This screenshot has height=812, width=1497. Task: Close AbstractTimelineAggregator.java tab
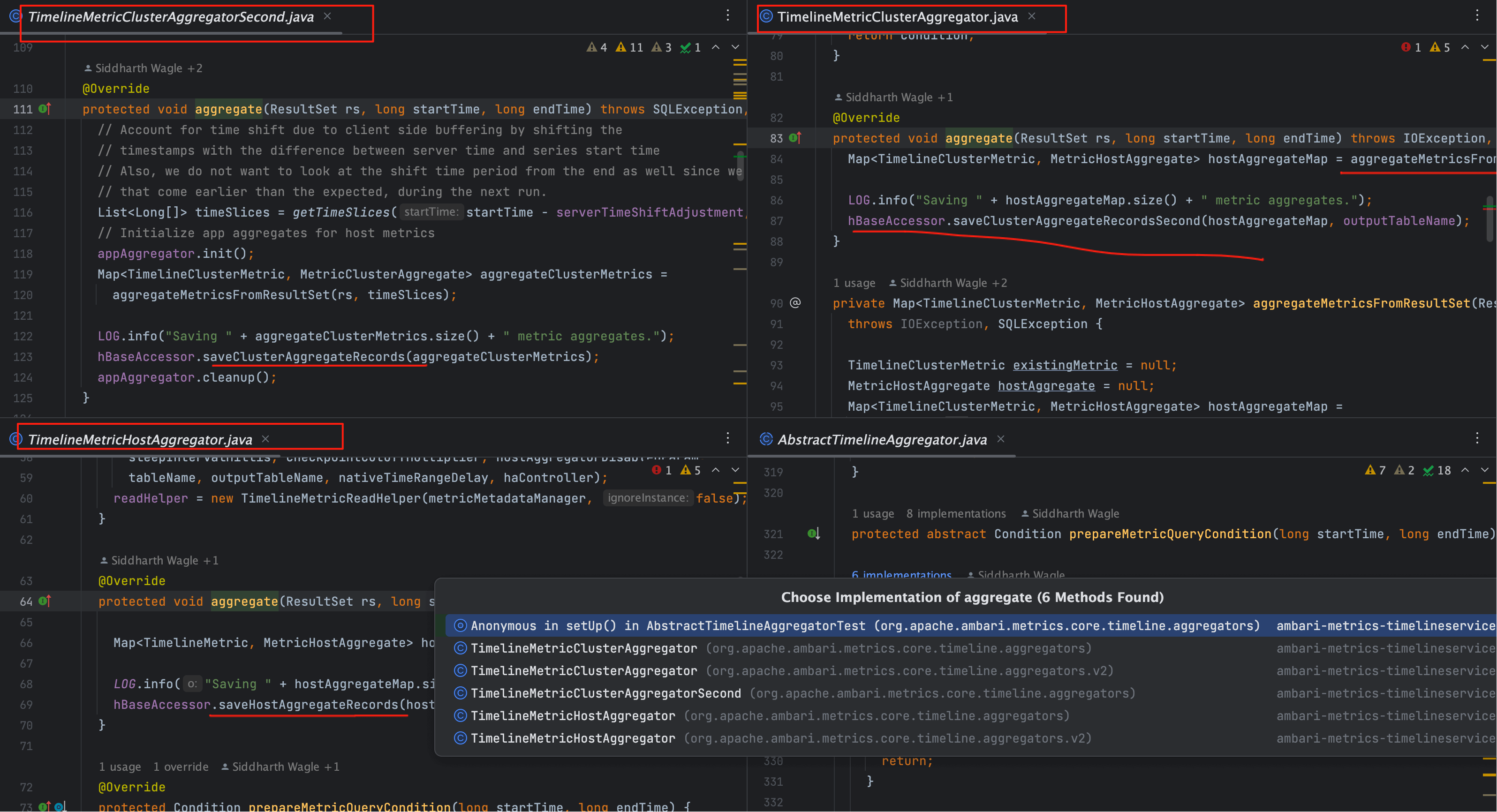coord(1001,439)
